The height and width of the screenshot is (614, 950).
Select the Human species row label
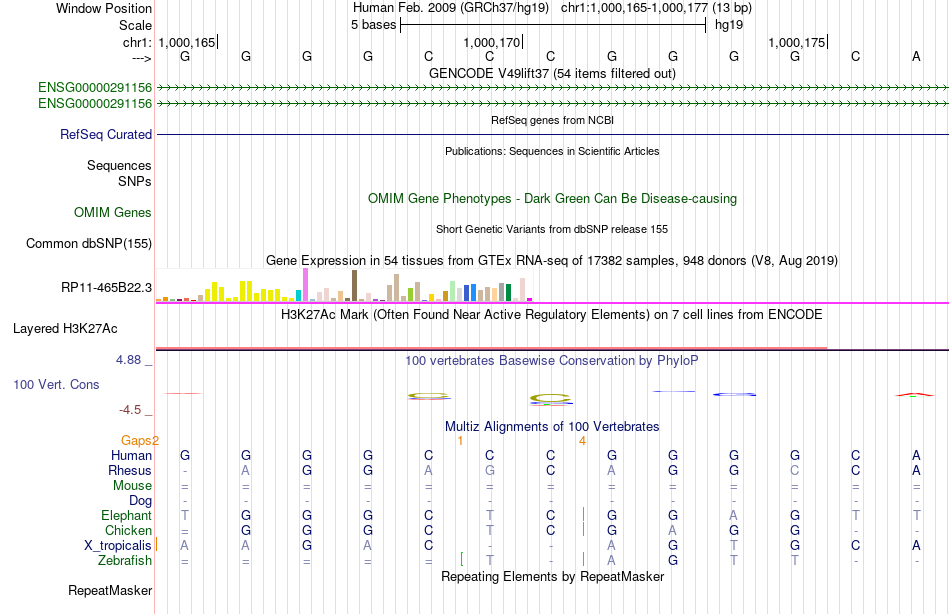131,455
